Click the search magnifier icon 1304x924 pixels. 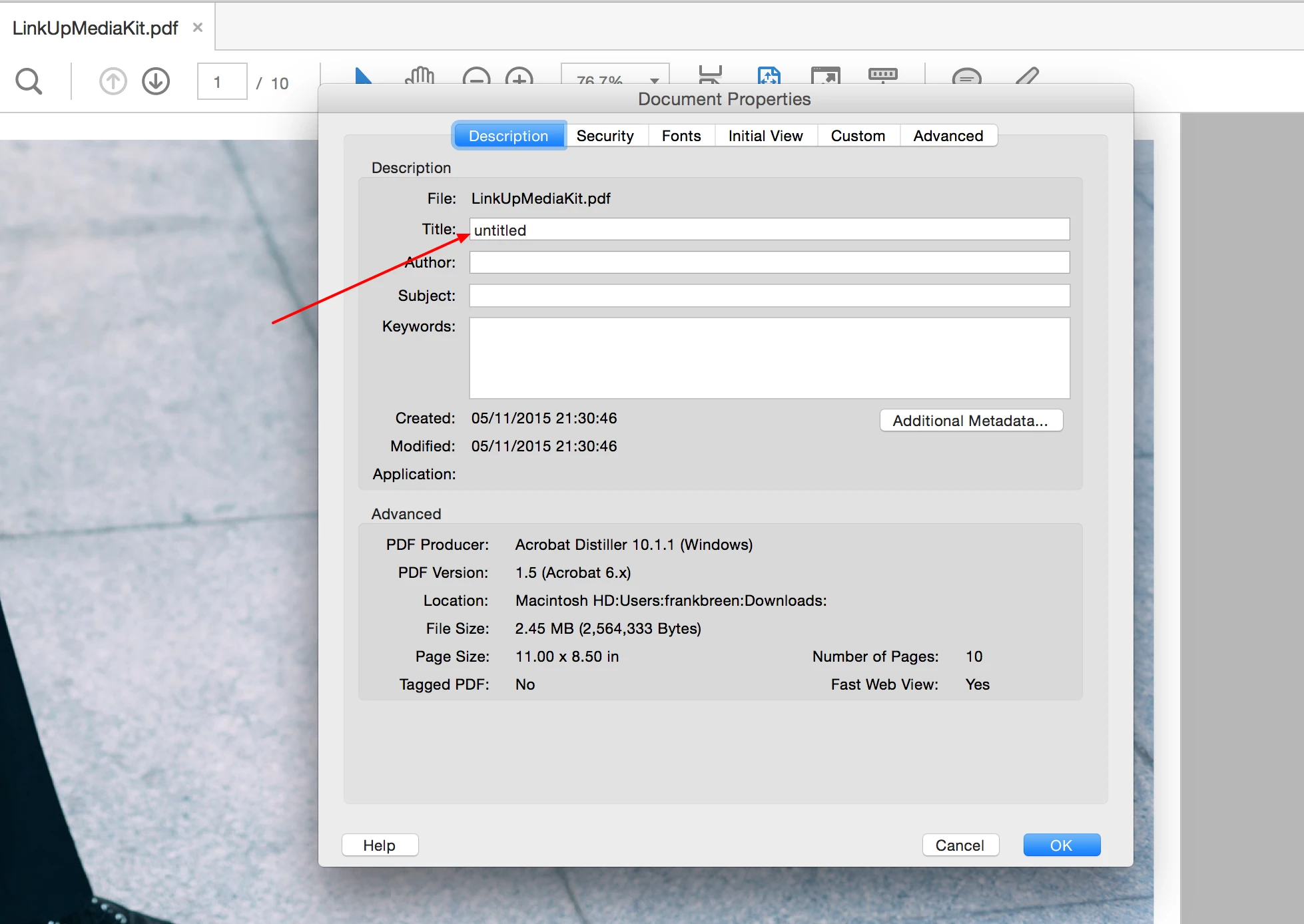coord(29,82)
